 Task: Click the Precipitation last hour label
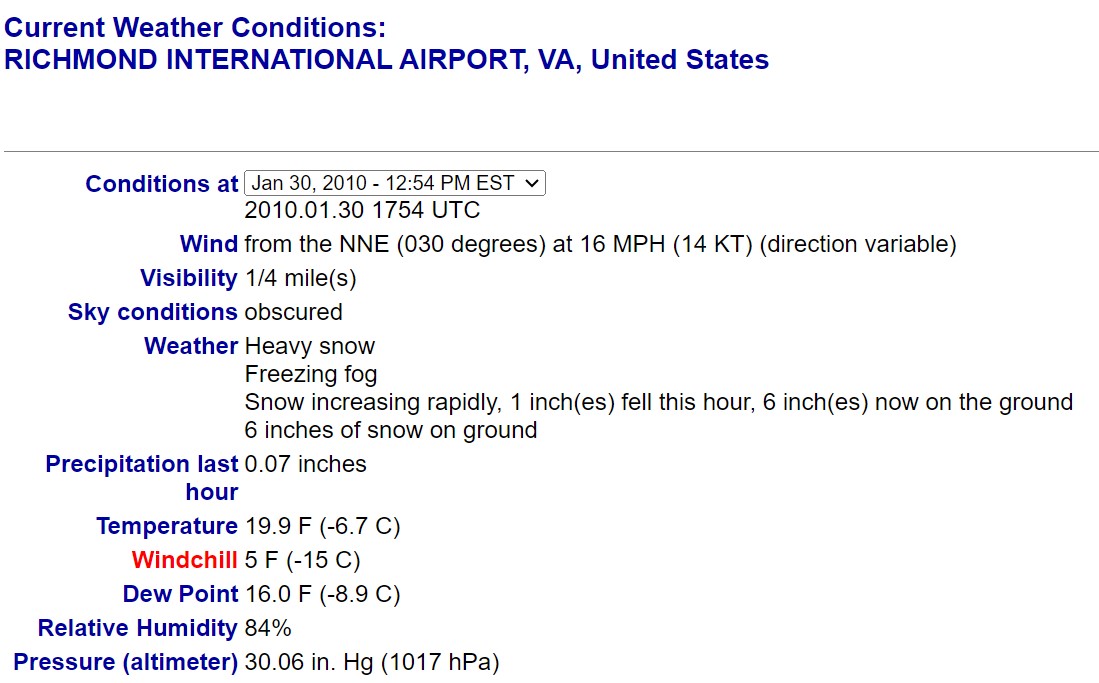pyautogui.click(x=142, y=478)
